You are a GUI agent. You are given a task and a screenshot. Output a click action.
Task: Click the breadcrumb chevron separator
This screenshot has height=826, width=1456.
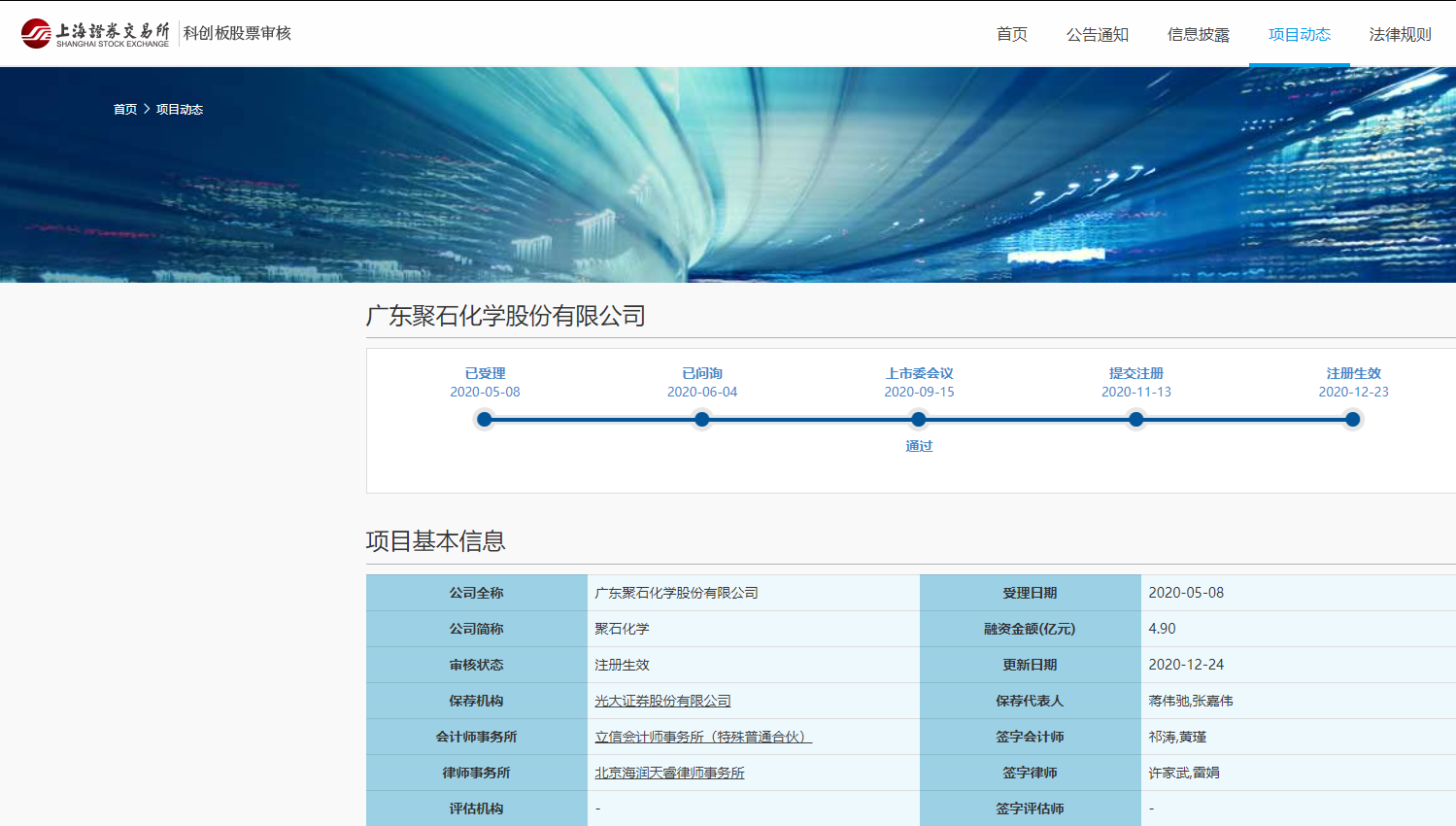(147, 110)
